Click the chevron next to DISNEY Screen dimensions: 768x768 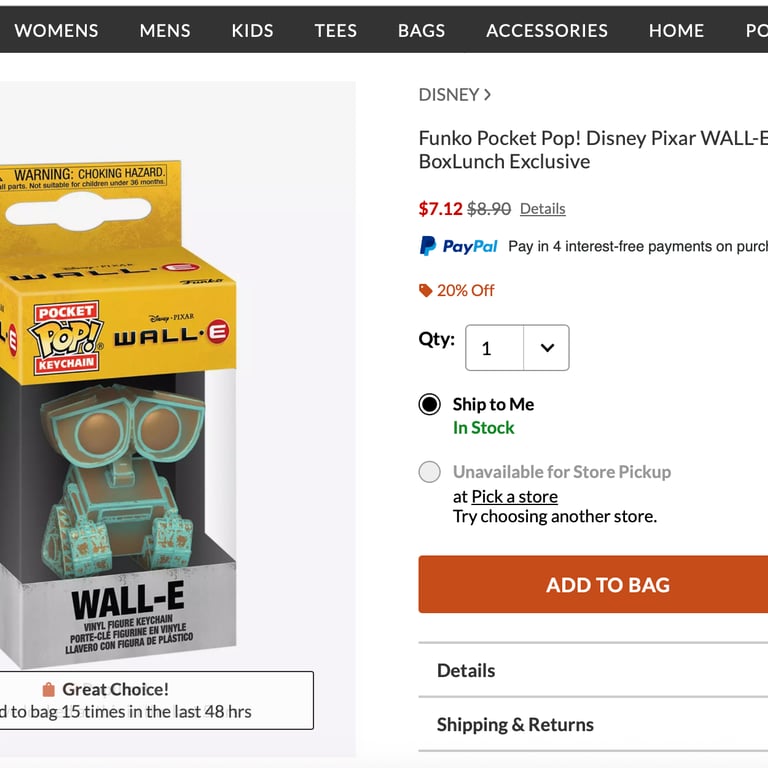click(x=487, y=95)
